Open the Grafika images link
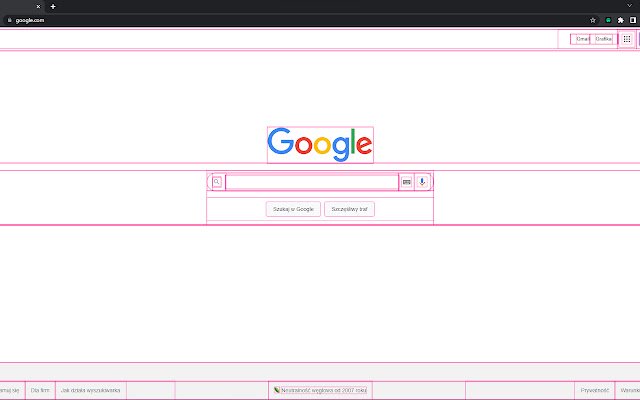Image resolution: width=640 pixels, height=400 pixels. tap(603, 39)
